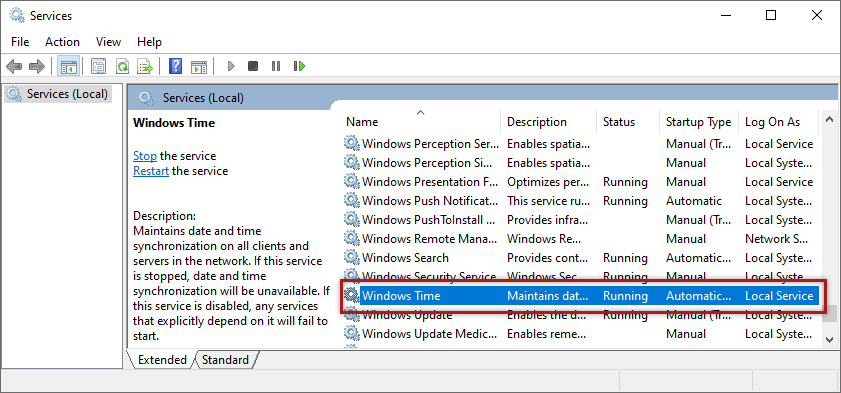Screen dimensions: 841x393
Task: Click the scrollbar down arrow in services list
Action: 829,339
